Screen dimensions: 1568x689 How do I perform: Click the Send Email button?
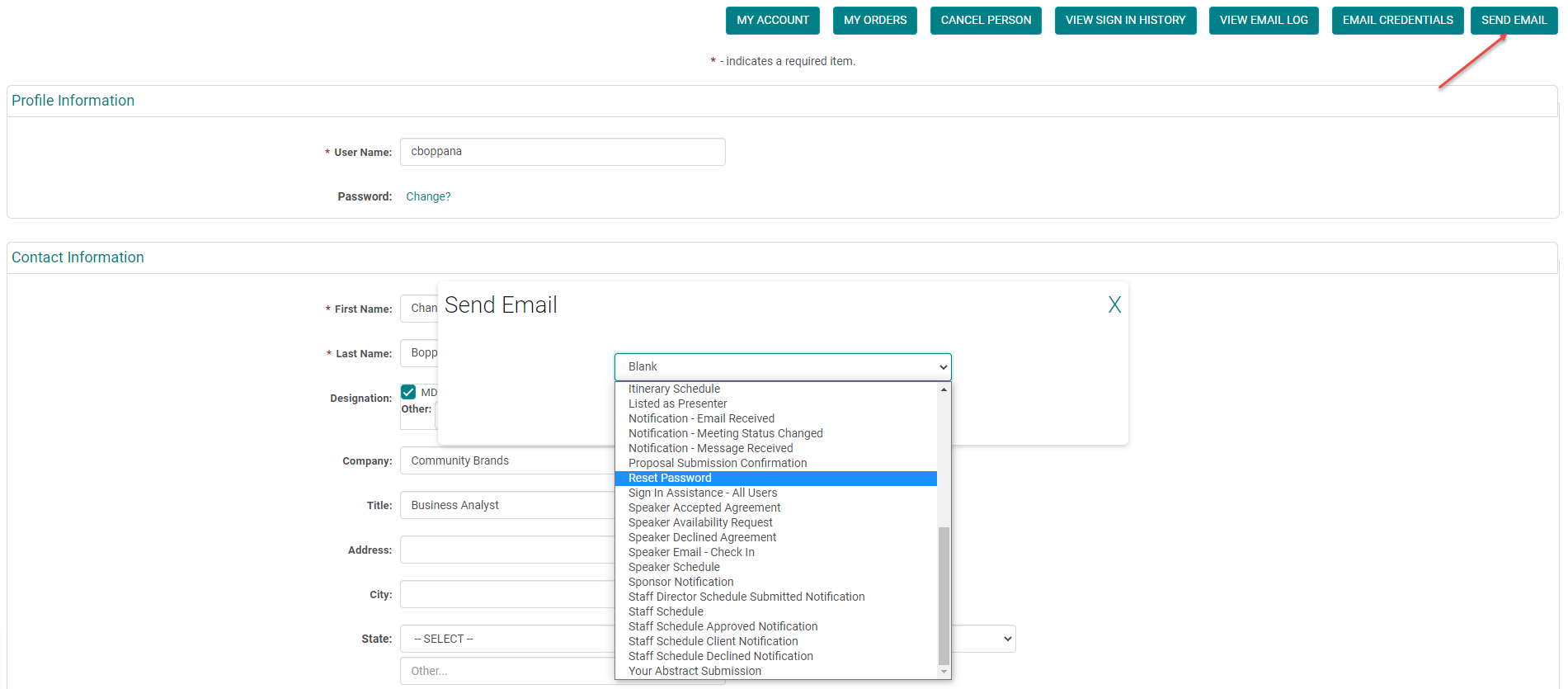[1513, 21]
